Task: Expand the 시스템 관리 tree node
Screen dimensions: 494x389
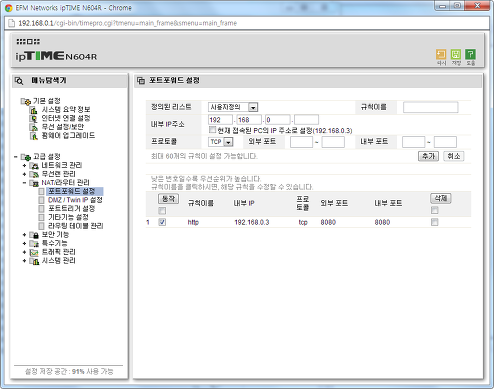Action: [24, 261]
